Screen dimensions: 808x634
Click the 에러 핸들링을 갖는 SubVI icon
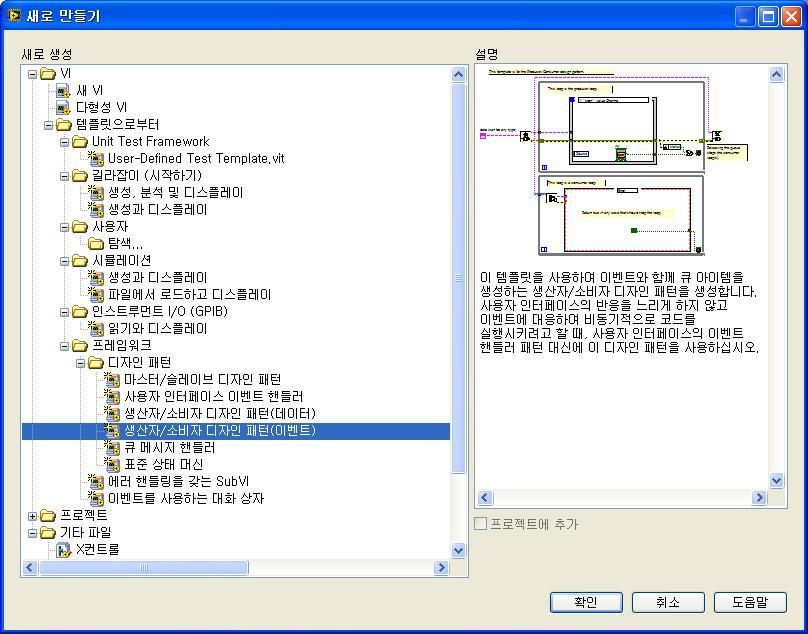95,482
